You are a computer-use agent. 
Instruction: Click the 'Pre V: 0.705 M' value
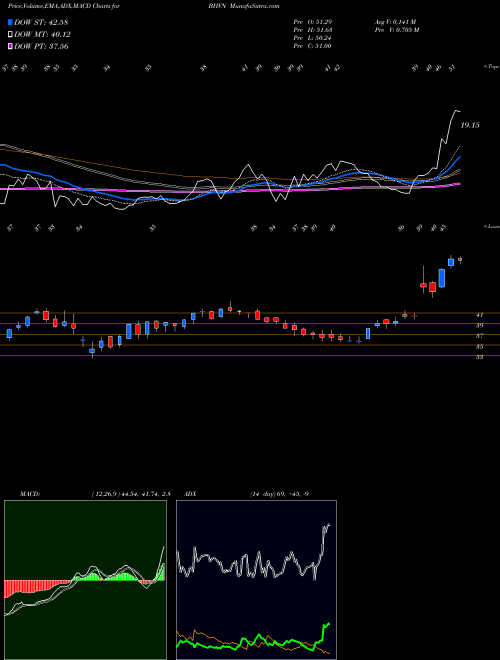(x=396, y=30)
